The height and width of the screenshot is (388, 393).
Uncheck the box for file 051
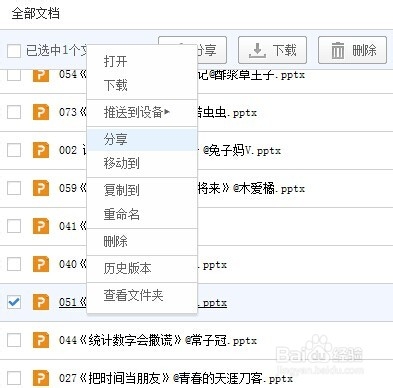click(x=14, y=302)
